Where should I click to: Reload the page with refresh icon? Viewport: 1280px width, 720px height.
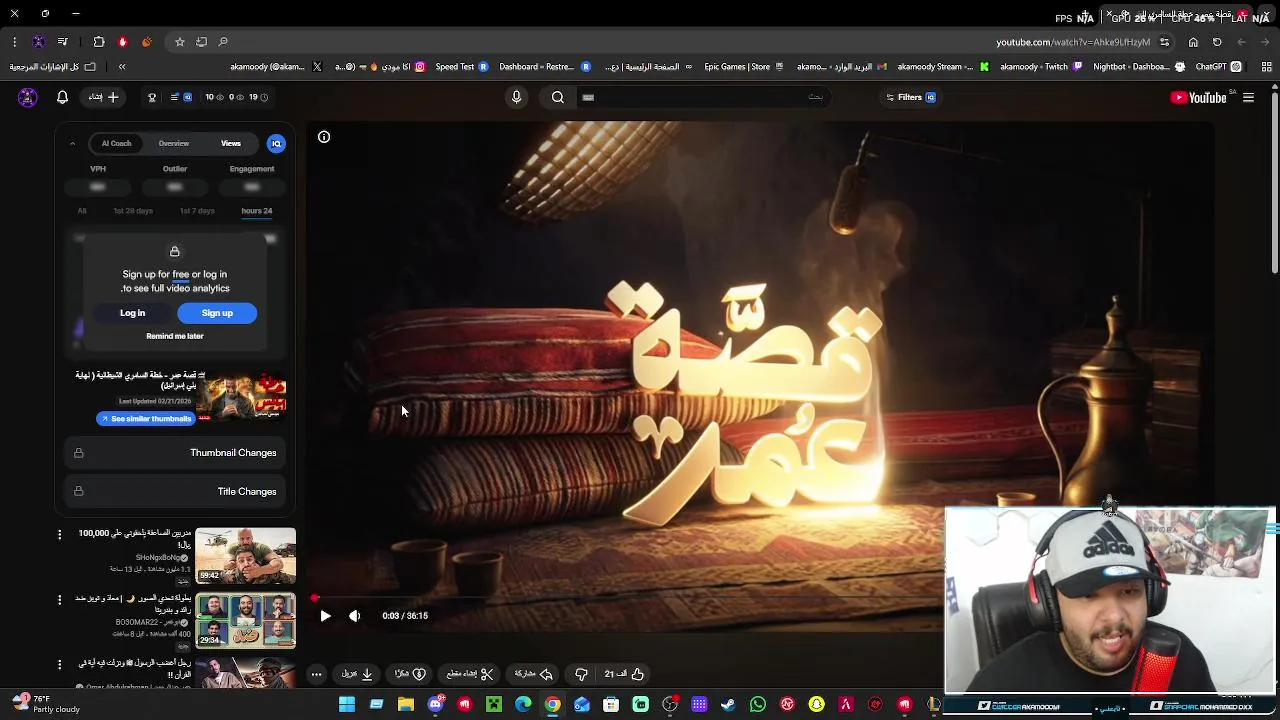[x=1217, y=42]
